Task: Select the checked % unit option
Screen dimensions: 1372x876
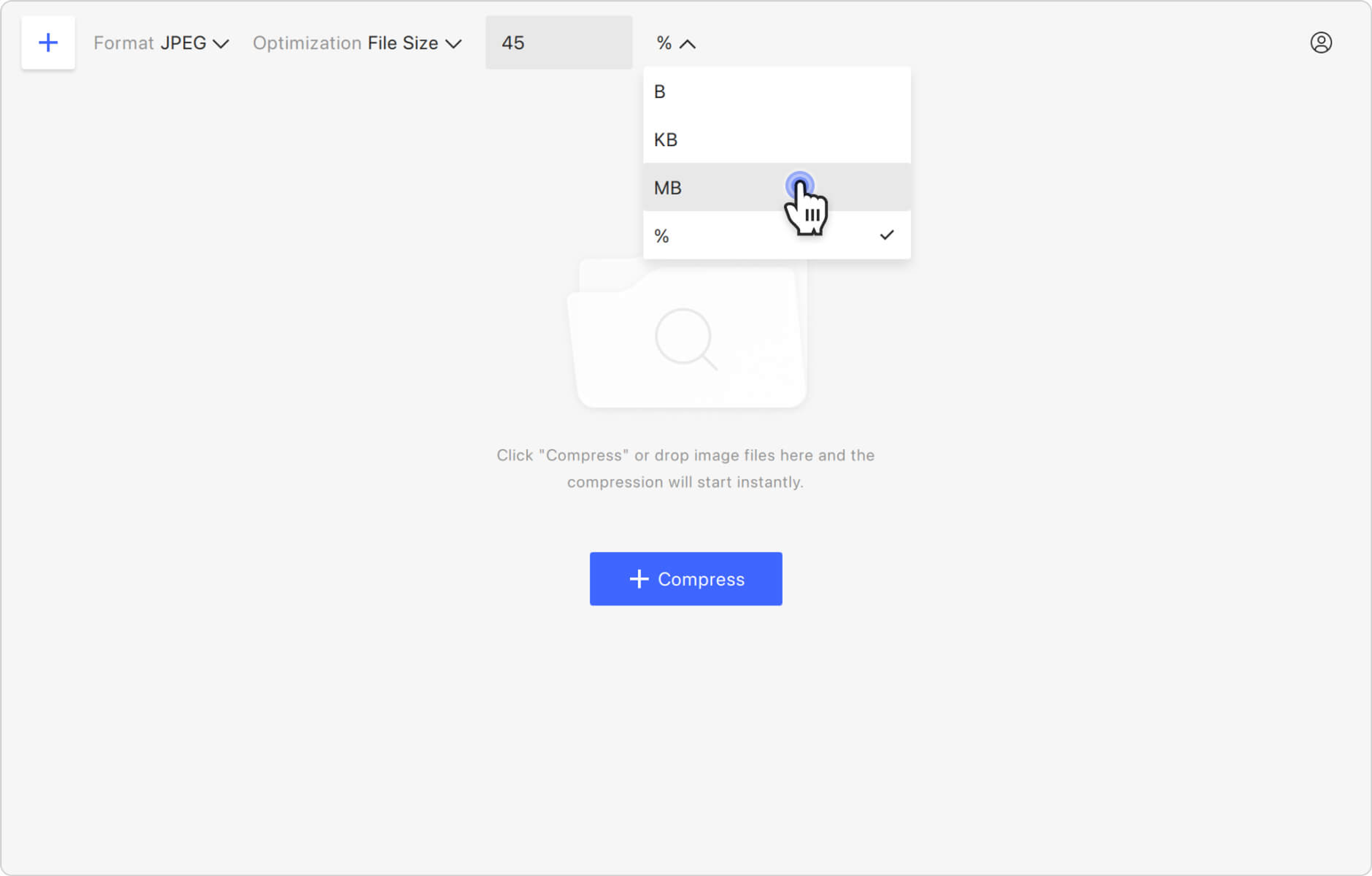Action: point(777,236)
